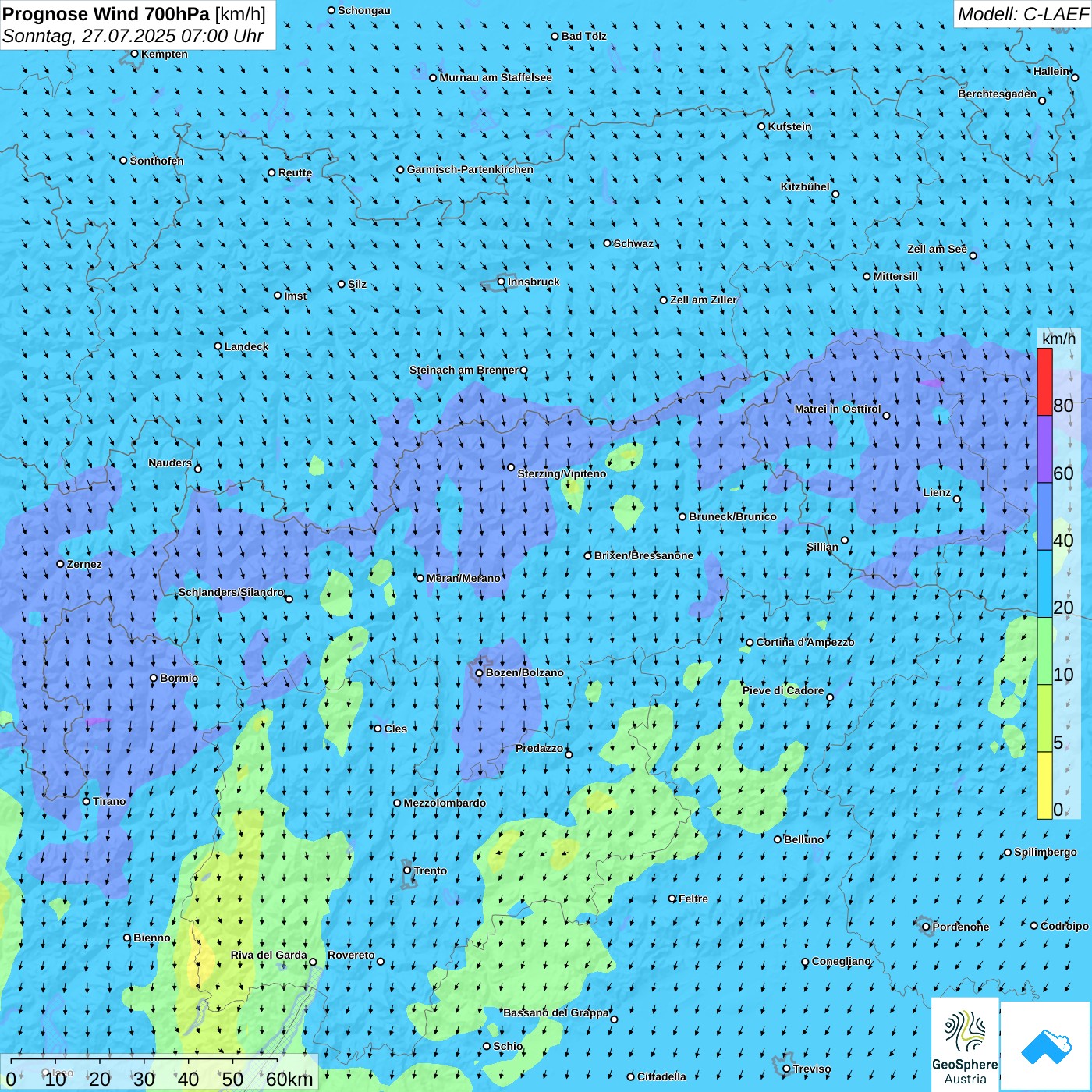Click the Imst town label
This screenshot has height=1092, width=1092.
[x=295, y=296]
